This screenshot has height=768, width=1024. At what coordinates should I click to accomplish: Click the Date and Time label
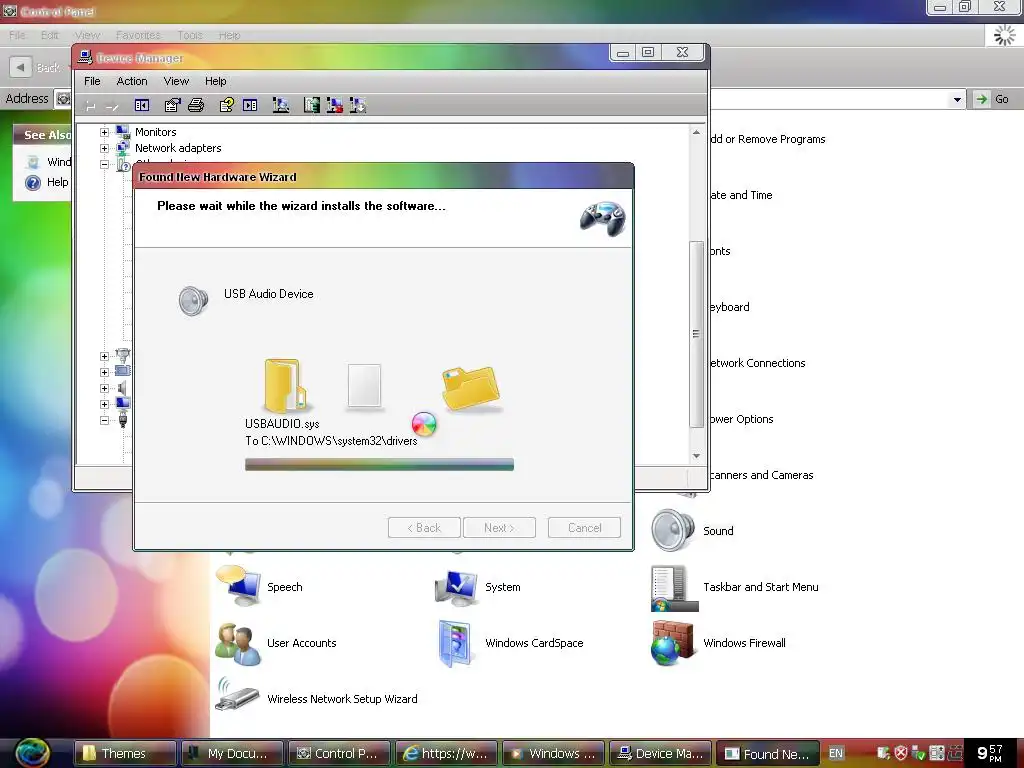(741, 195)
